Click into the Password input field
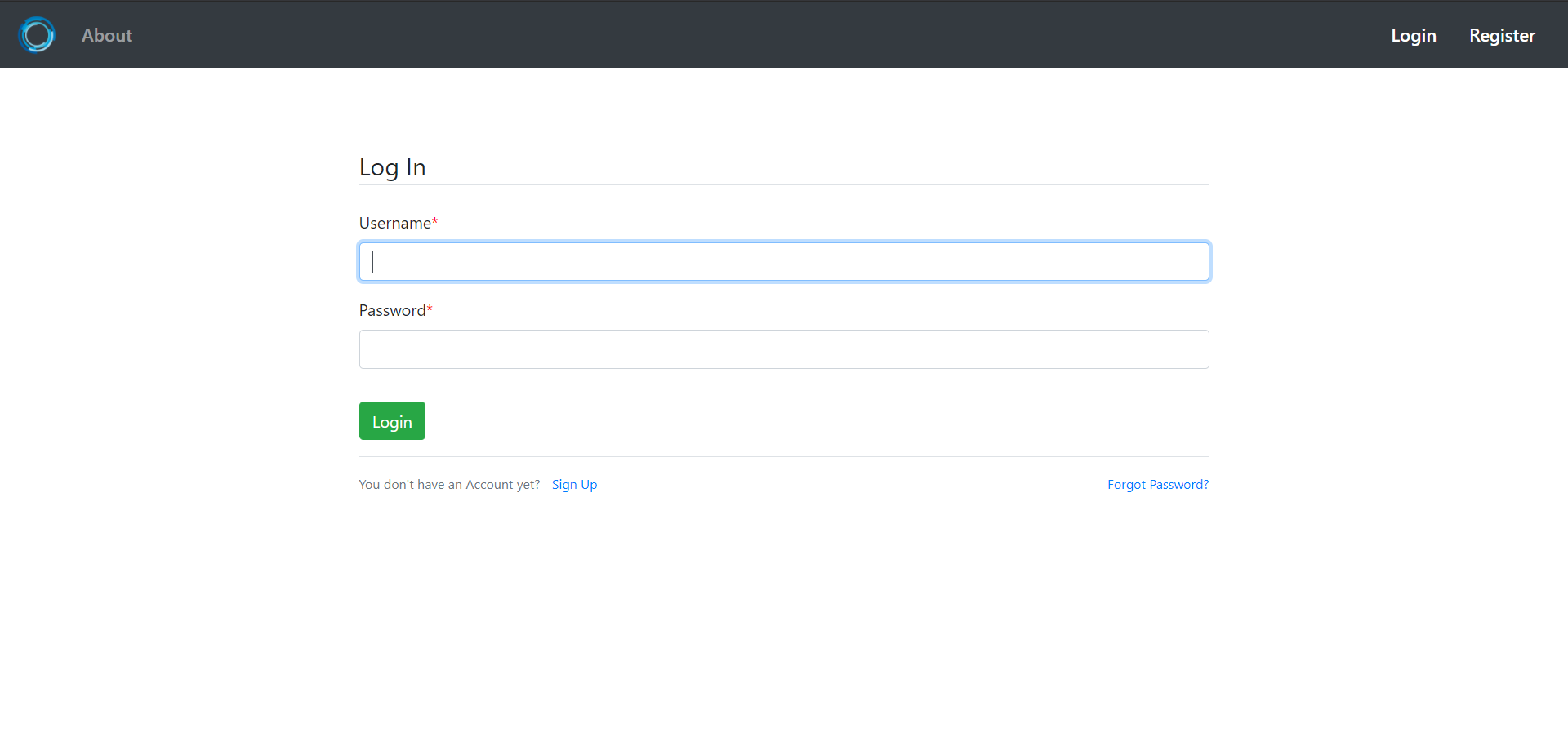Image resolution: width=1568 pixels, height=737 pixels. click(784, 349)
